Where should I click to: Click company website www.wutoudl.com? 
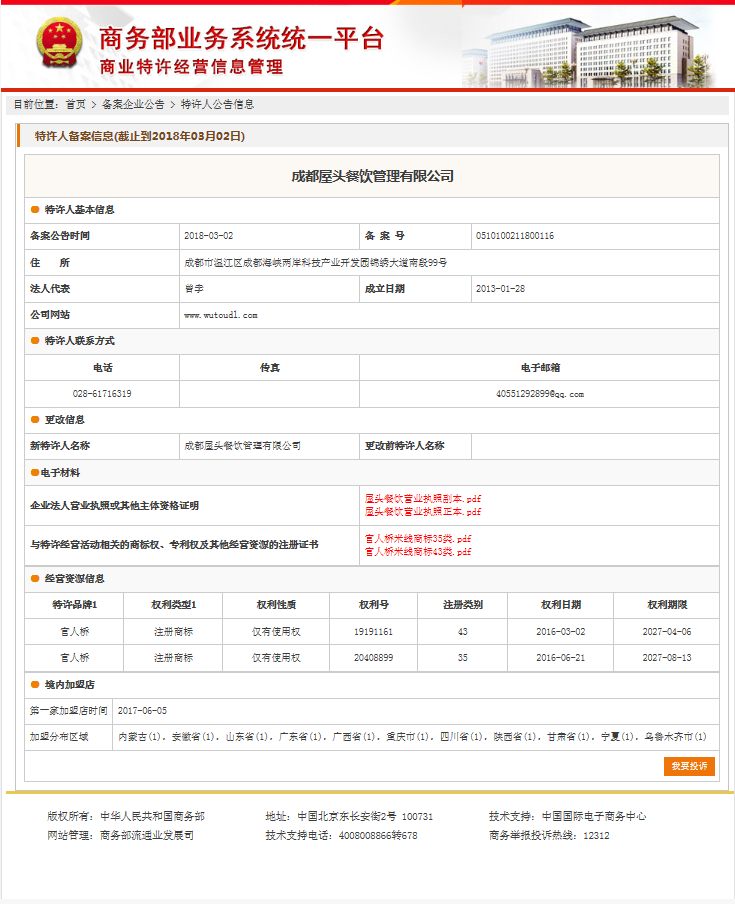click(221, 315)
